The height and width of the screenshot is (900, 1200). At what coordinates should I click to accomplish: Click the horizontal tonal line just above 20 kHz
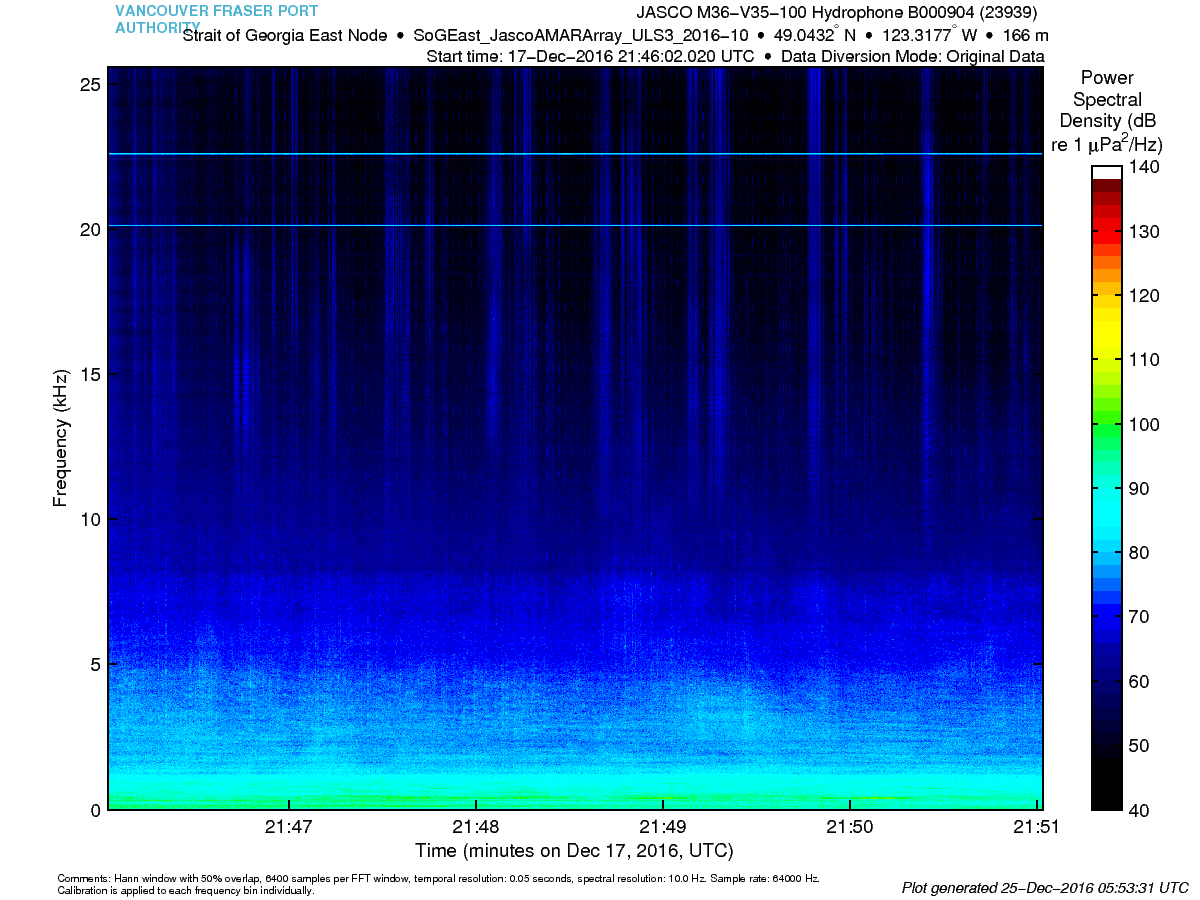(x=575, y=225)
